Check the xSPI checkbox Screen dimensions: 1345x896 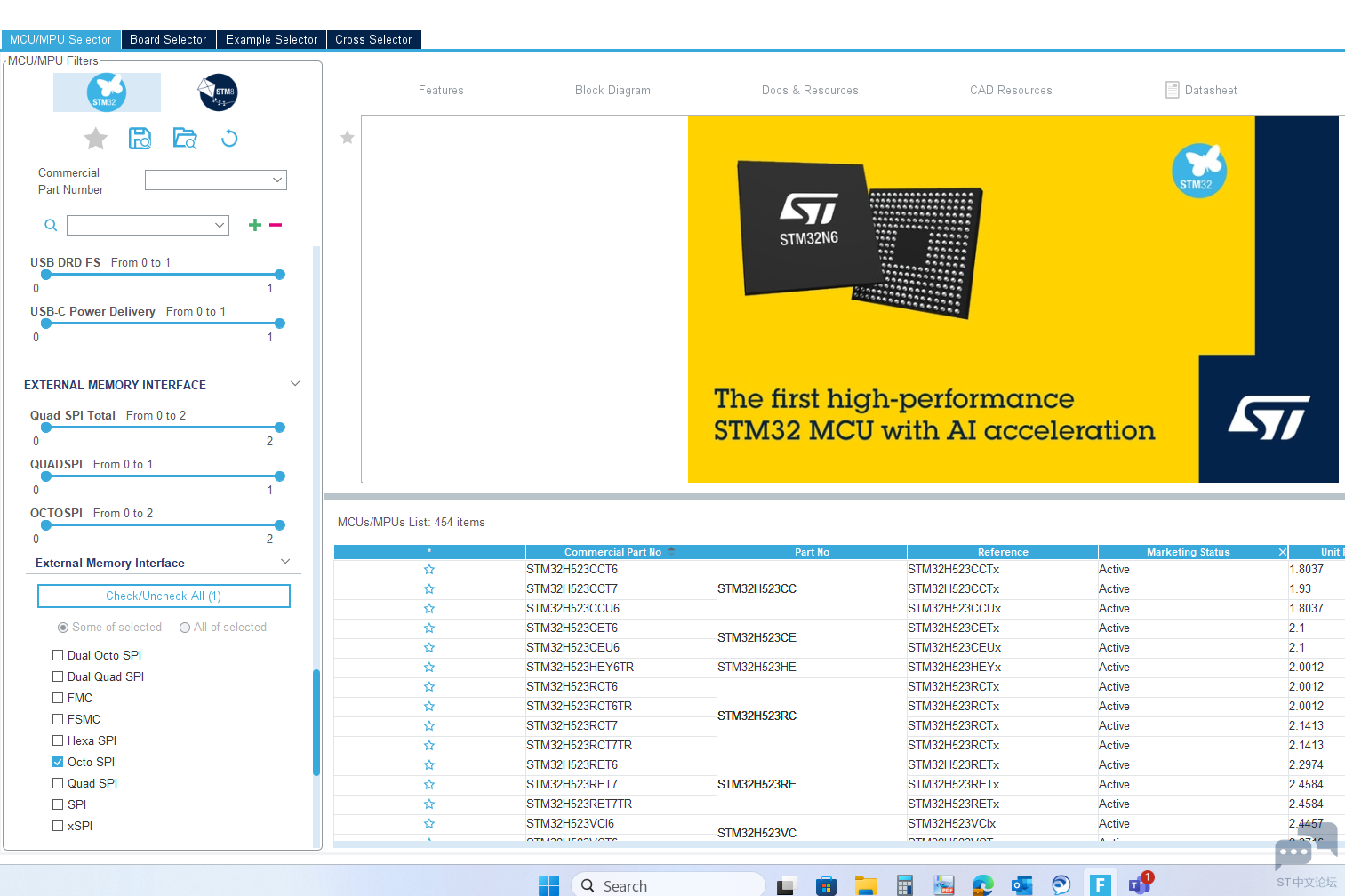pyautogui.click(x=58, y=826)
